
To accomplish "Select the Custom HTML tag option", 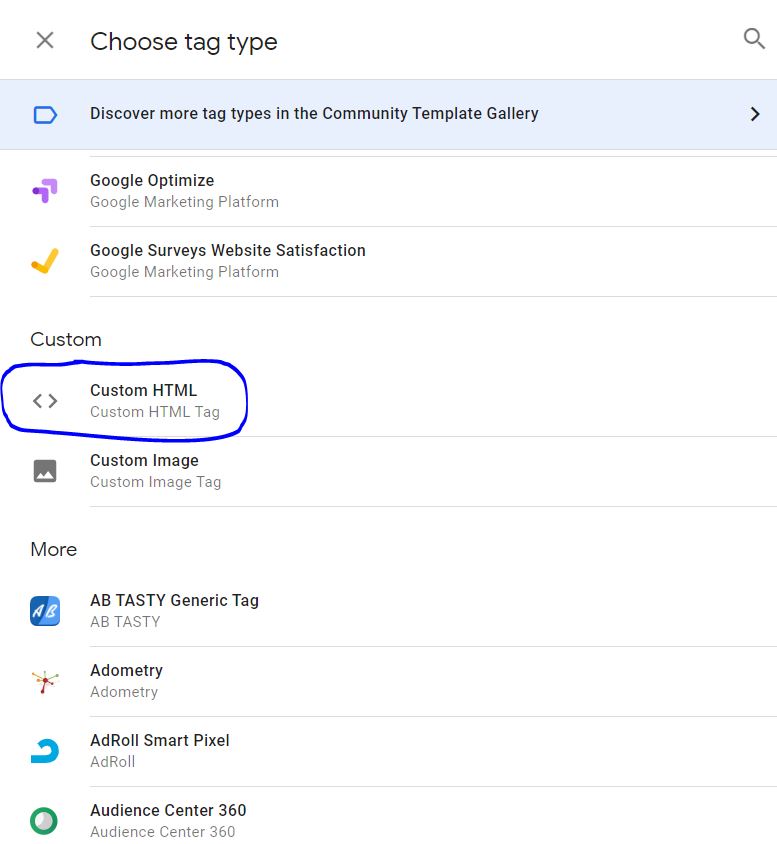I will click(x=388, y=401).
